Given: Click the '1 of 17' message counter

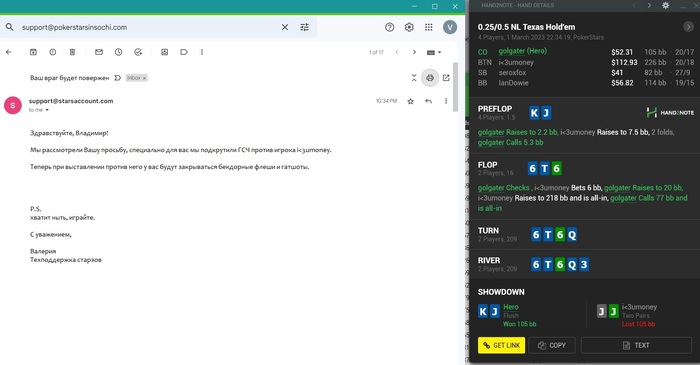Looking at the screenshot, I should 376,52.
